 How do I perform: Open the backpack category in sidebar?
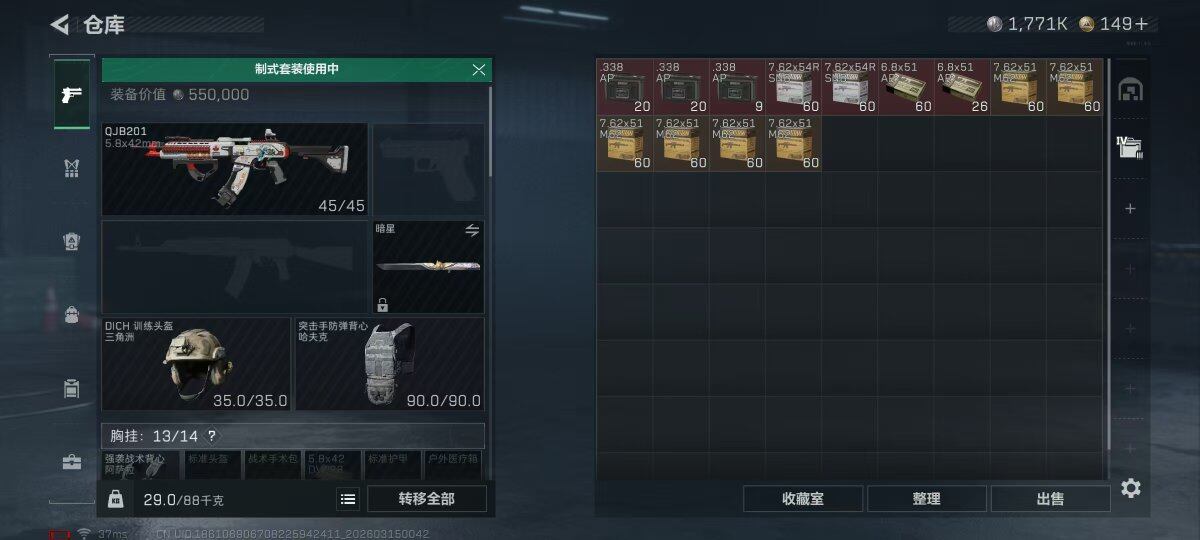[x=71, y=315]
